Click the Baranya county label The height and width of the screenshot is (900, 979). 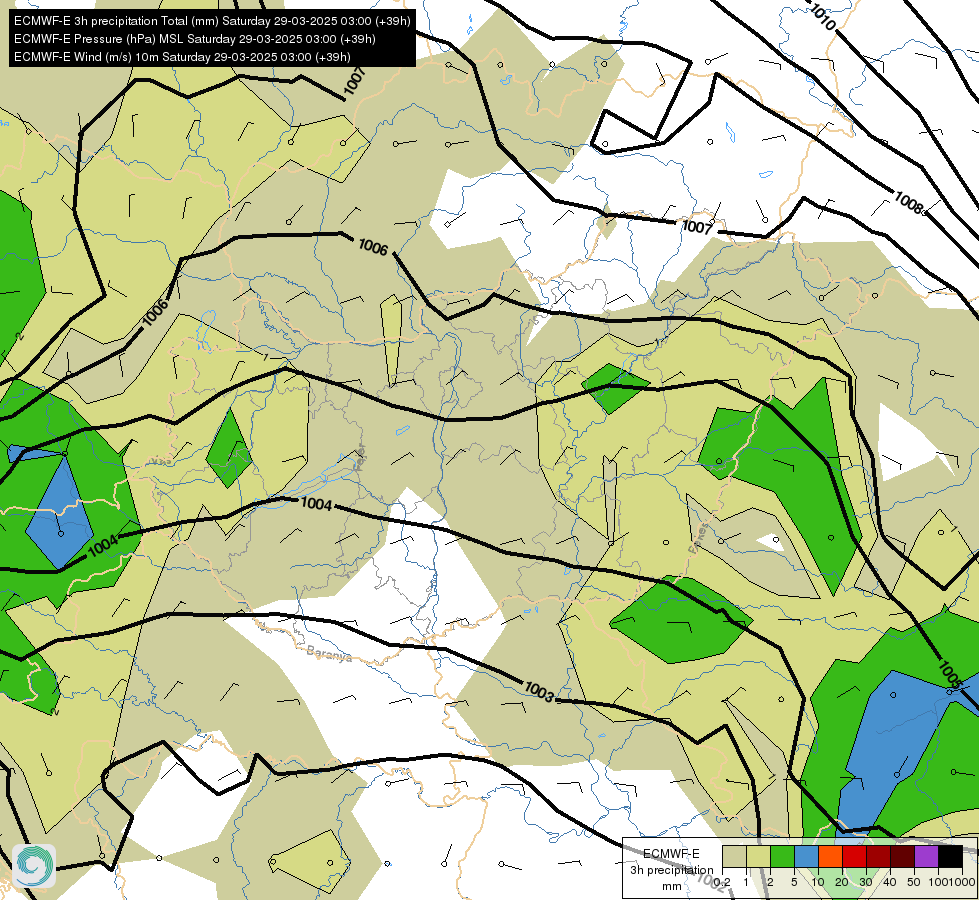329,654
